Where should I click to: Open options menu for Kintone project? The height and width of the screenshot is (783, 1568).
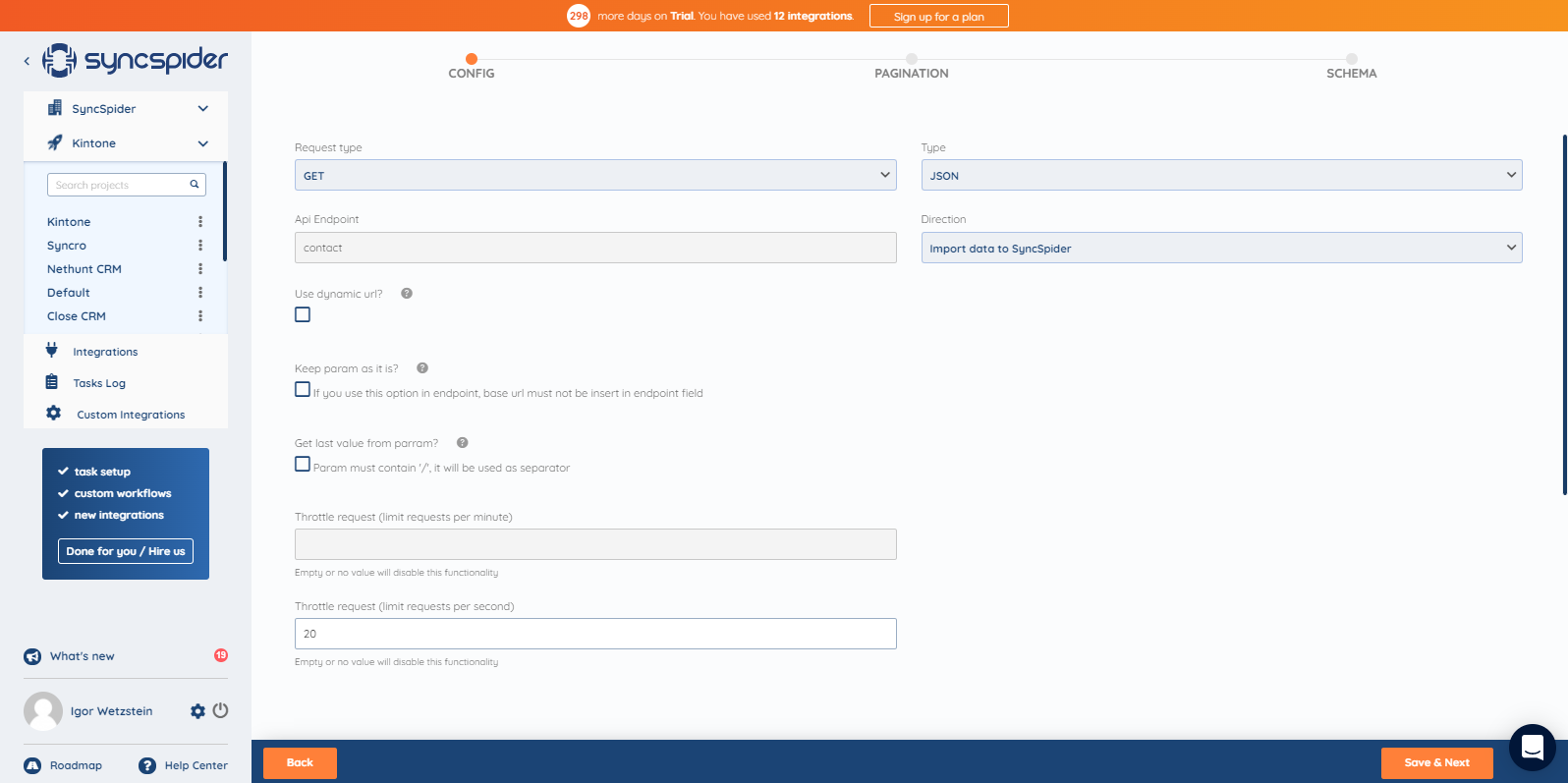(200, 222)
